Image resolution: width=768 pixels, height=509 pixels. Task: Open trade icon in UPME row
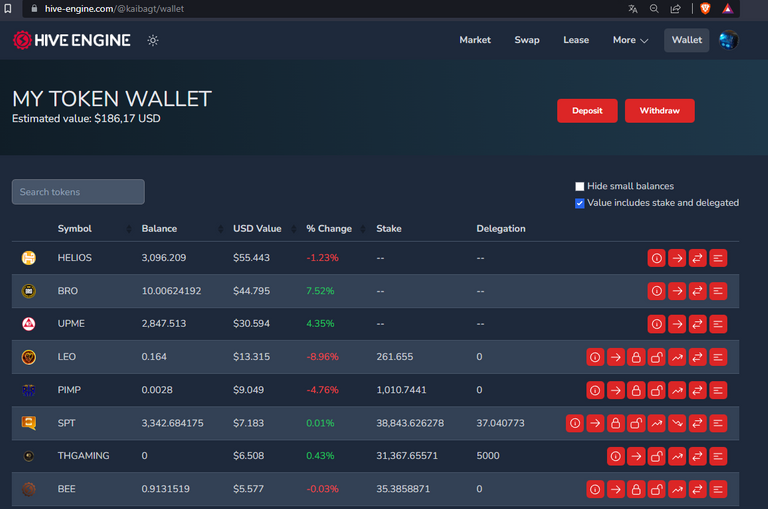(697, 324)
